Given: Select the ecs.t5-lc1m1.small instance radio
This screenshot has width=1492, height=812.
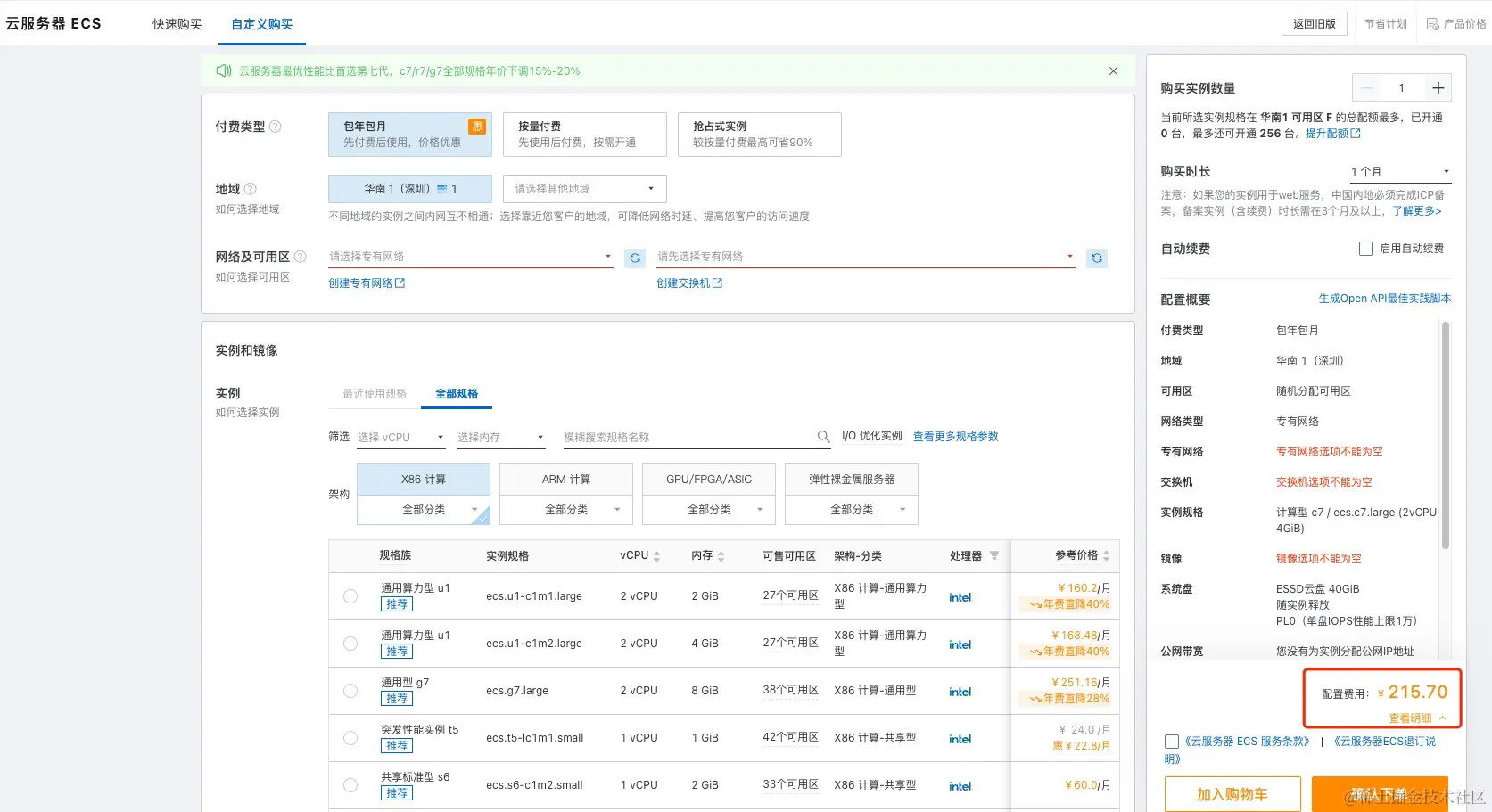Looking at the screenshot, I should (x=350, y=738).
